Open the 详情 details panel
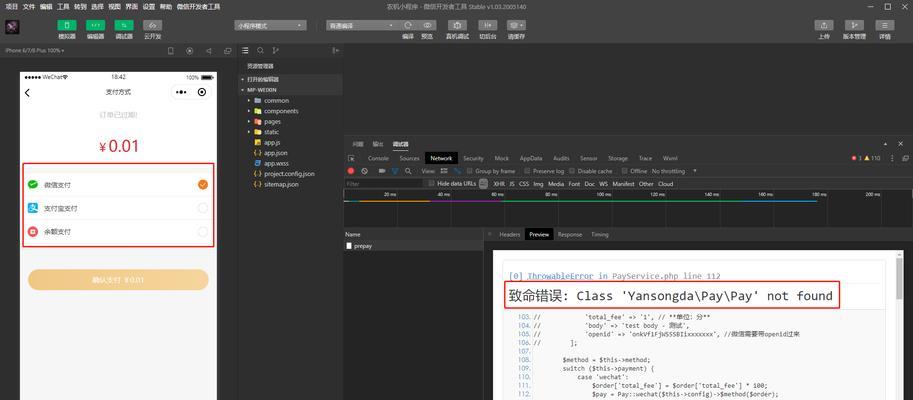913x400 pixels. click(x=884, y=26)
